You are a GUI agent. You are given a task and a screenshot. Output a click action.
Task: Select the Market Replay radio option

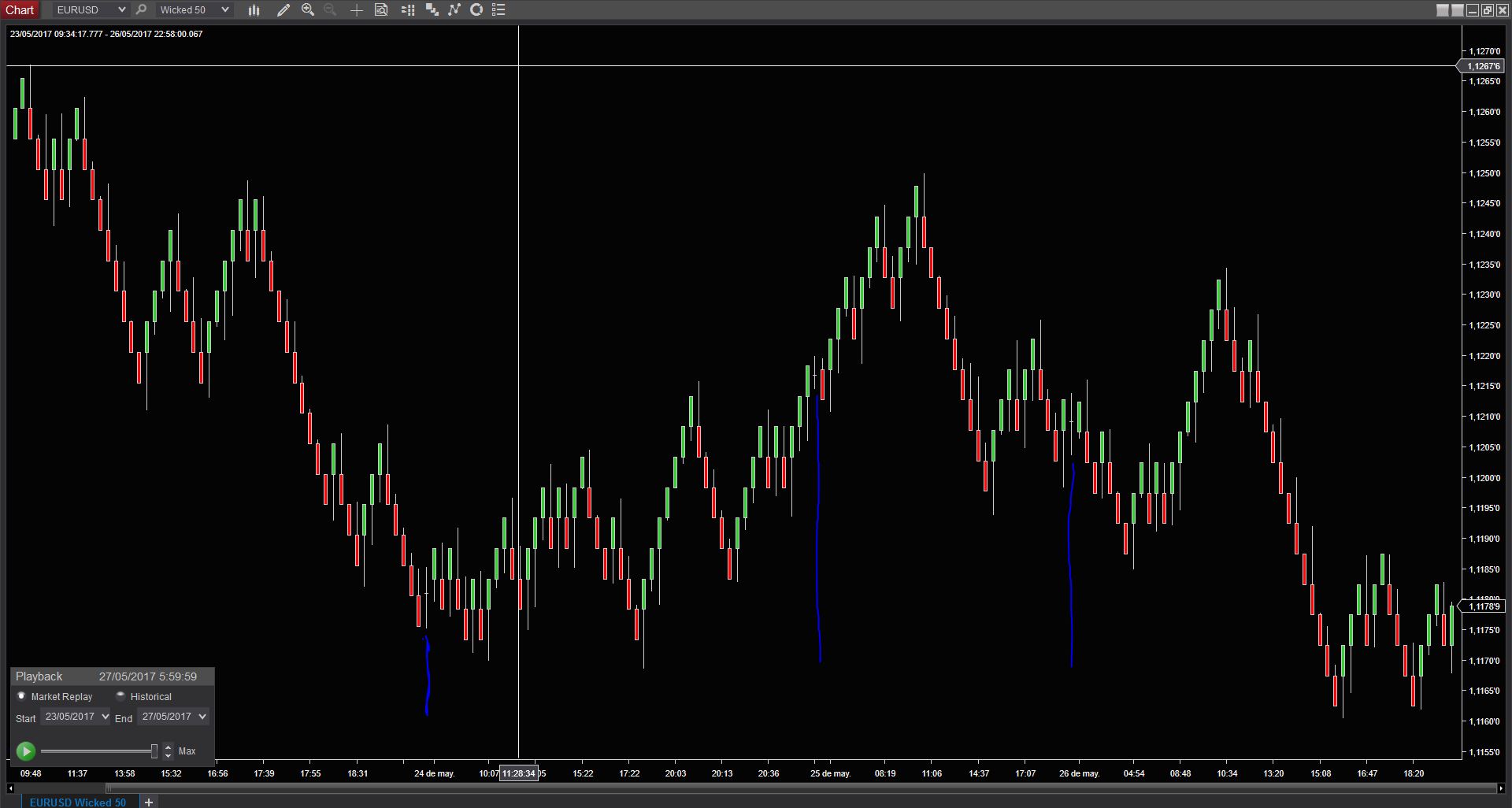22,696
